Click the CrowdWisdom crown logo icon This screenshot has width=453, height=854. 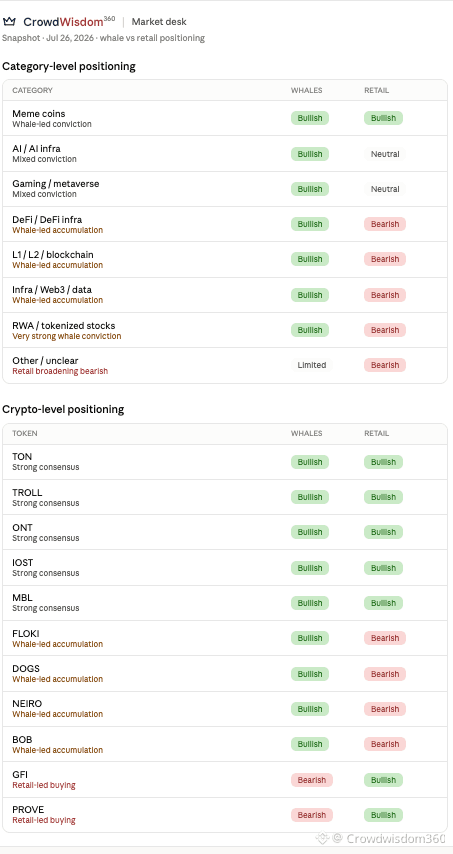(x=9, y=22)
